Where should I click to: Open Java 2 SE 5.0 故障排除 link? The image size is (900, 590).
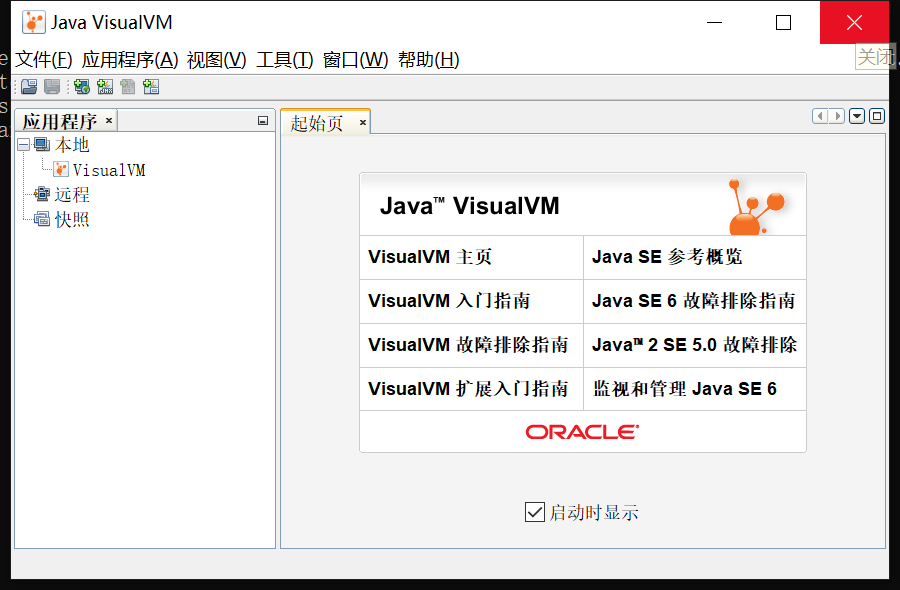[695, 345]
